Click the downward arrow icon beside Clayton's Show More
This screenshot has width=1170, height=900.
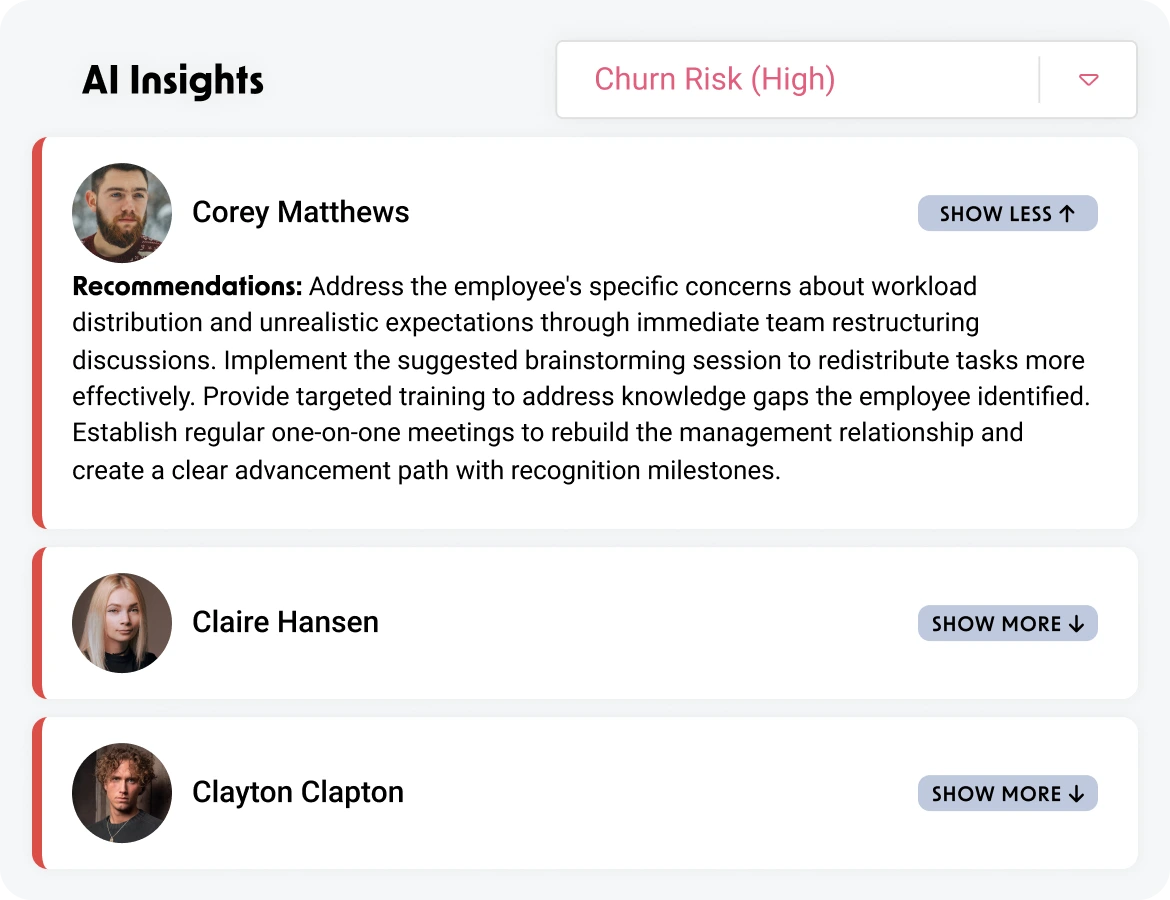pyautogui.click(x=1076, y=793)
